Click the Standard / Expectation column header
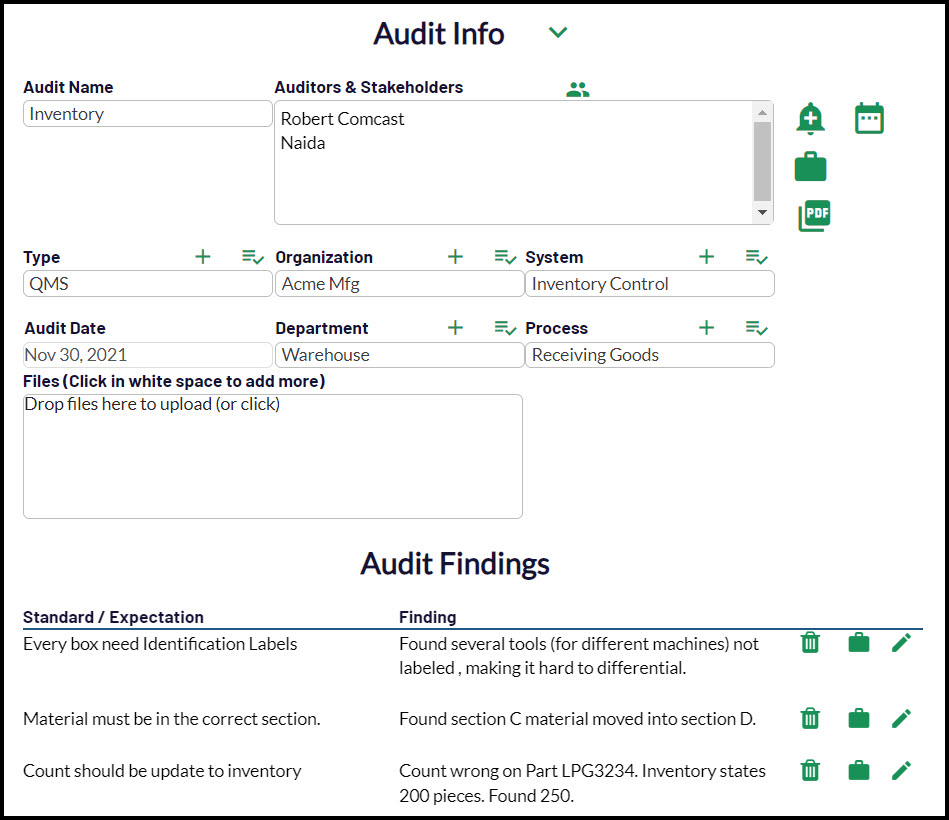 (113, 617)
